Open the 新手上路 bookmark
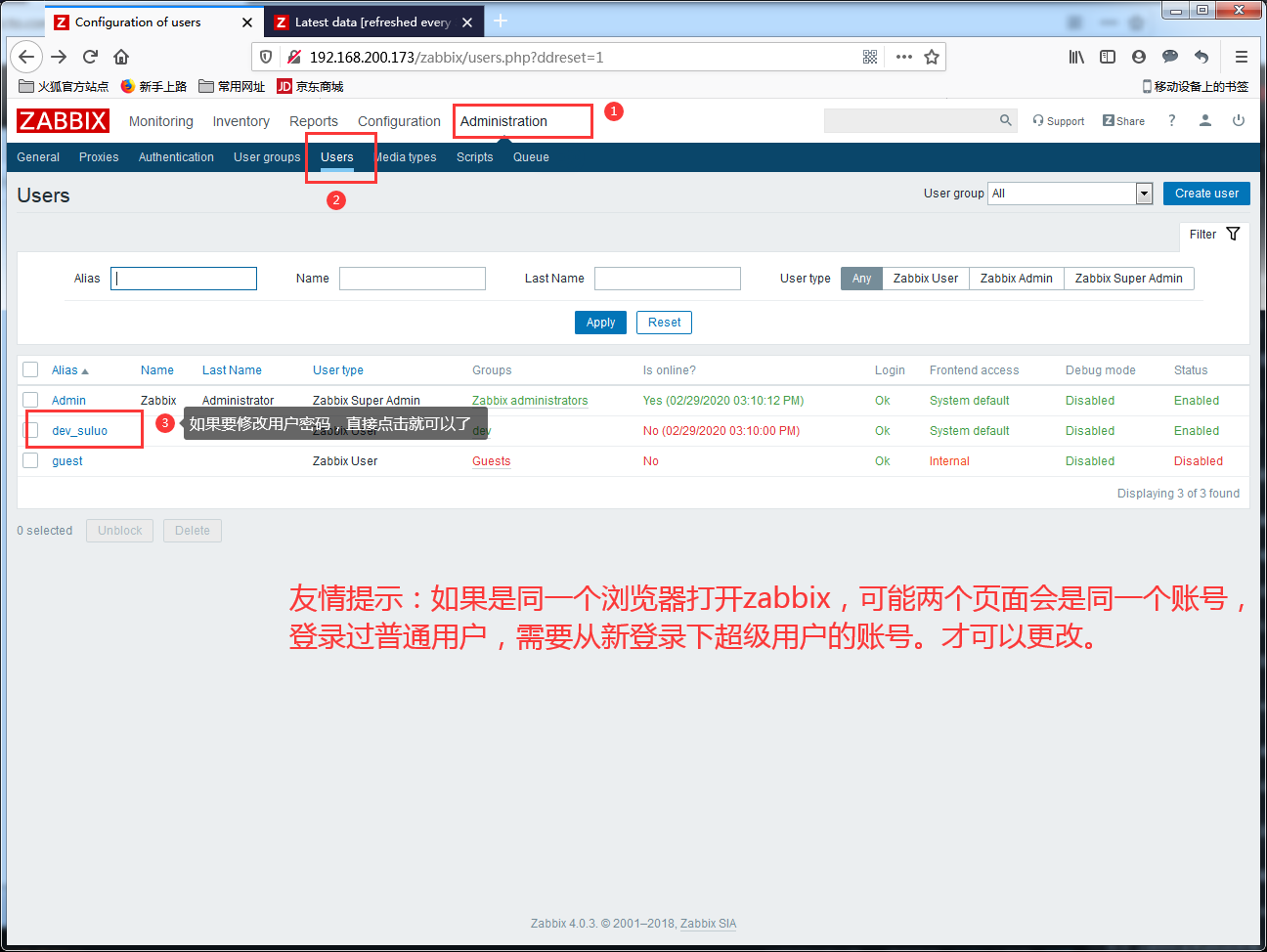Image resolution: width=1267 pixels, height=952 pixels. tap(153, 86)
